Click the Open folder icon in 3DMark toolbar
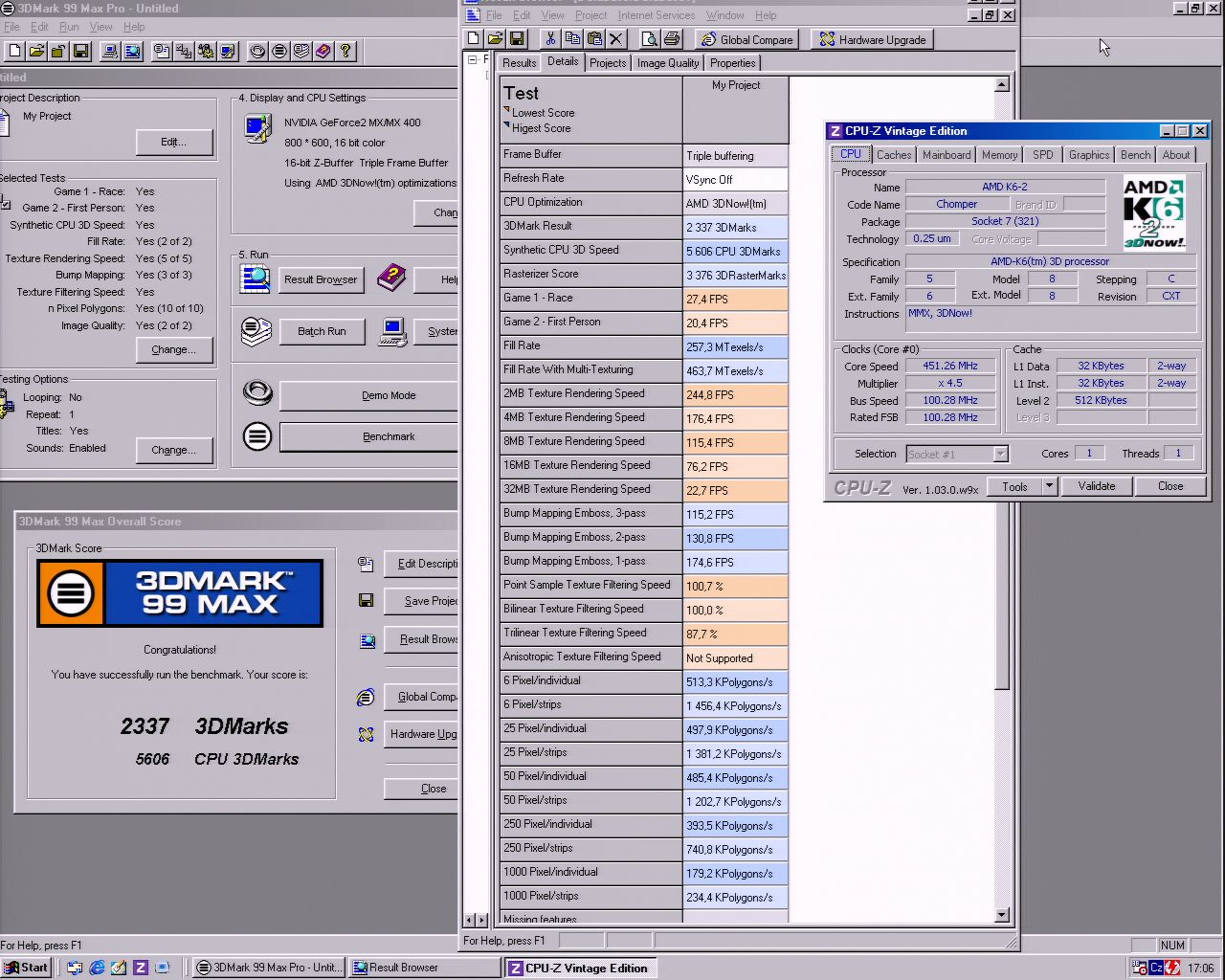Image resolution: width=1225 pixels, height=980 pixels. (36, 51)
